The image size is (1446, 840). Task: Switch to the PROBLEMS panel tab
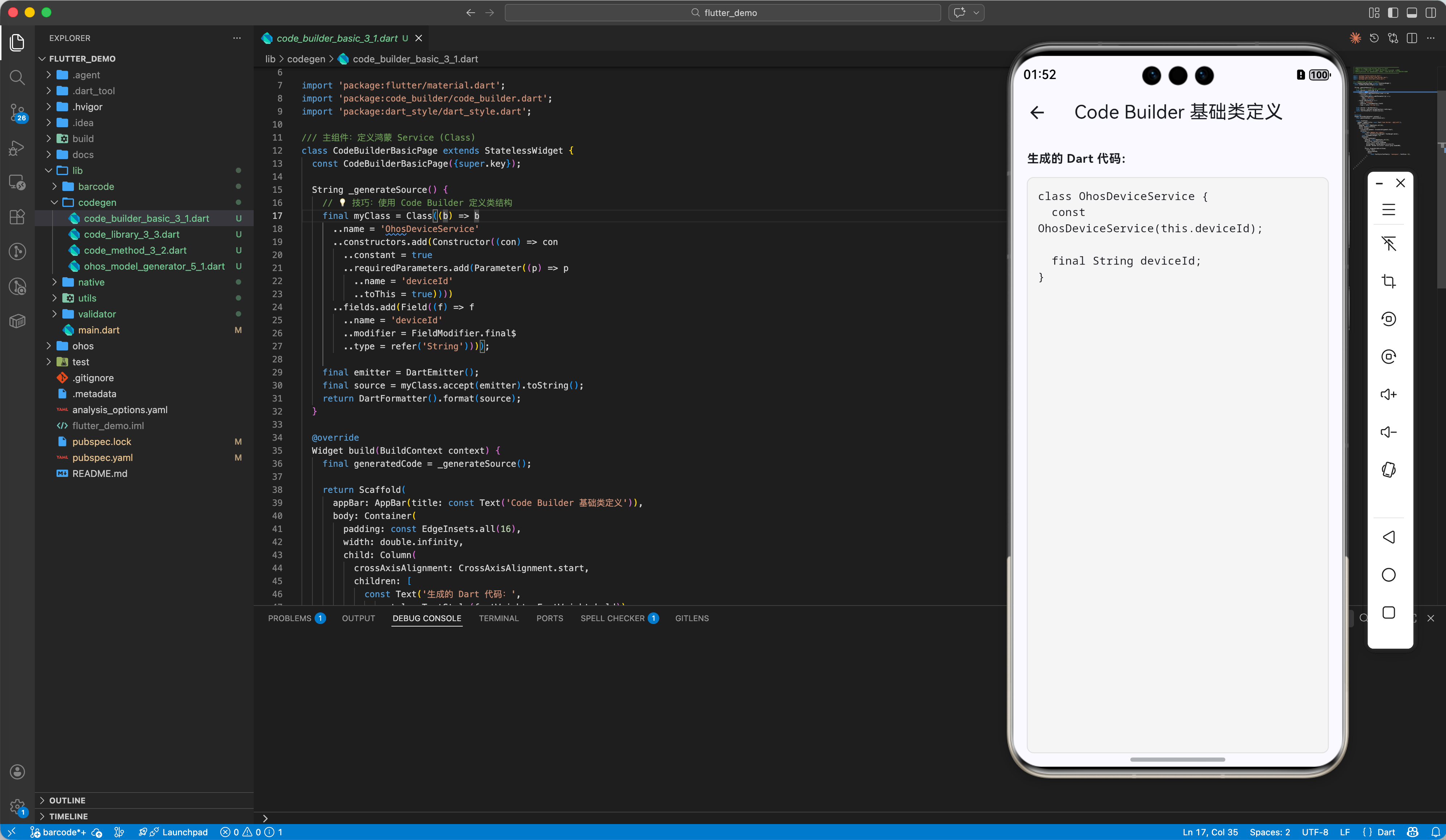point(289,618)
